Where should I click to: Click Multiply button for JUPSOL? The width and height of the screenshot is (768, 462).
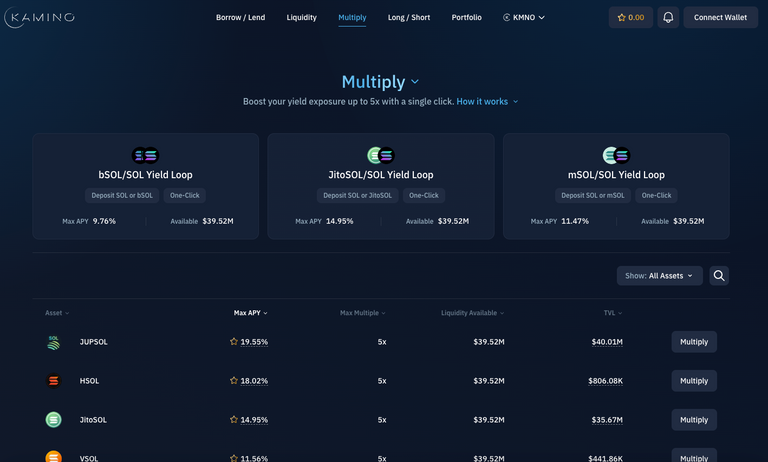(694, 342)
